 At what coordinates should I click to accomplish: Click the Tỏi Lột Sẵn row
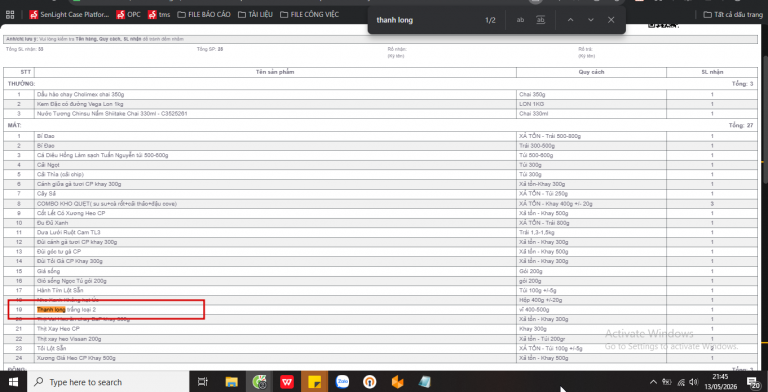point(381,348)
